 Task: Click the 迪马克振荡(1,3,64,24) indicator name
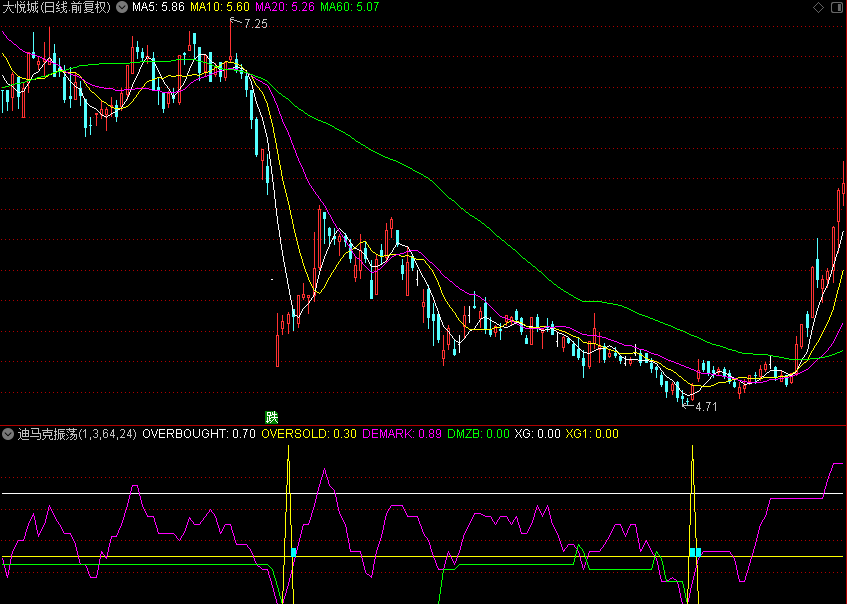point(77,434)
